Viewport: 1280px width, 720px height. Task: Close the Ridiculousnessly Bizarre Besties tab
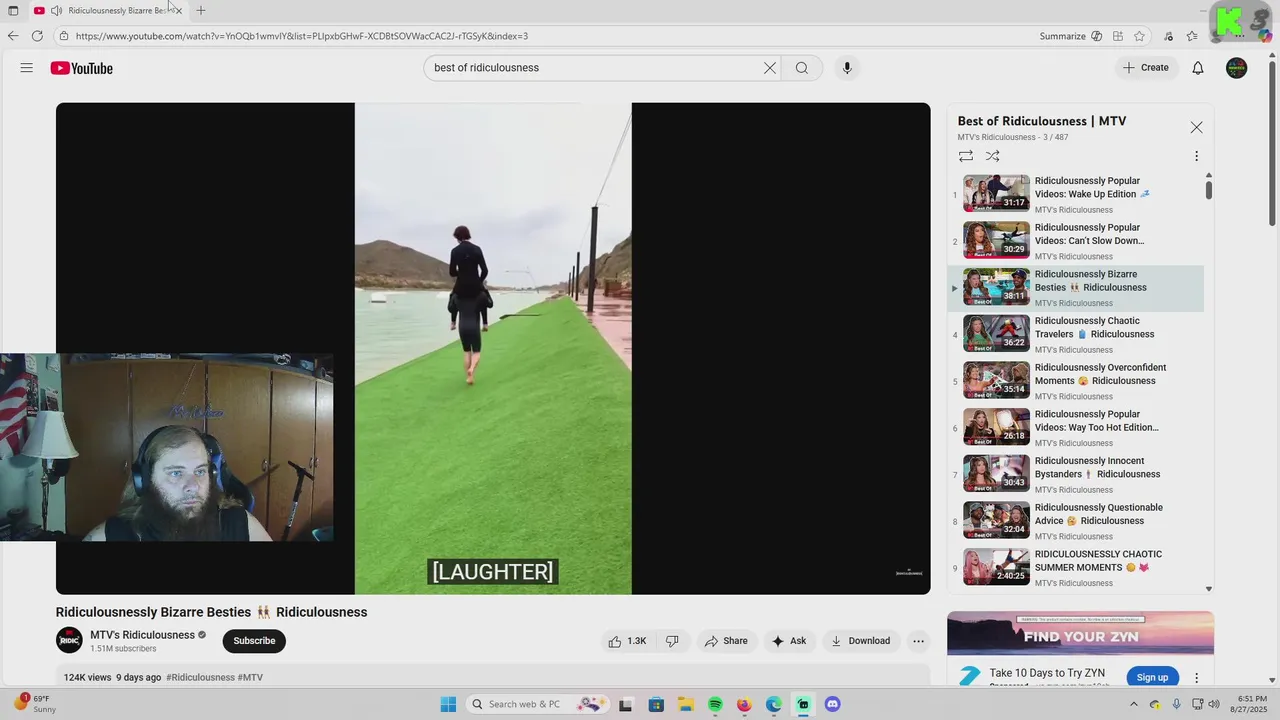pyautogui.click(x=178, y=10)
